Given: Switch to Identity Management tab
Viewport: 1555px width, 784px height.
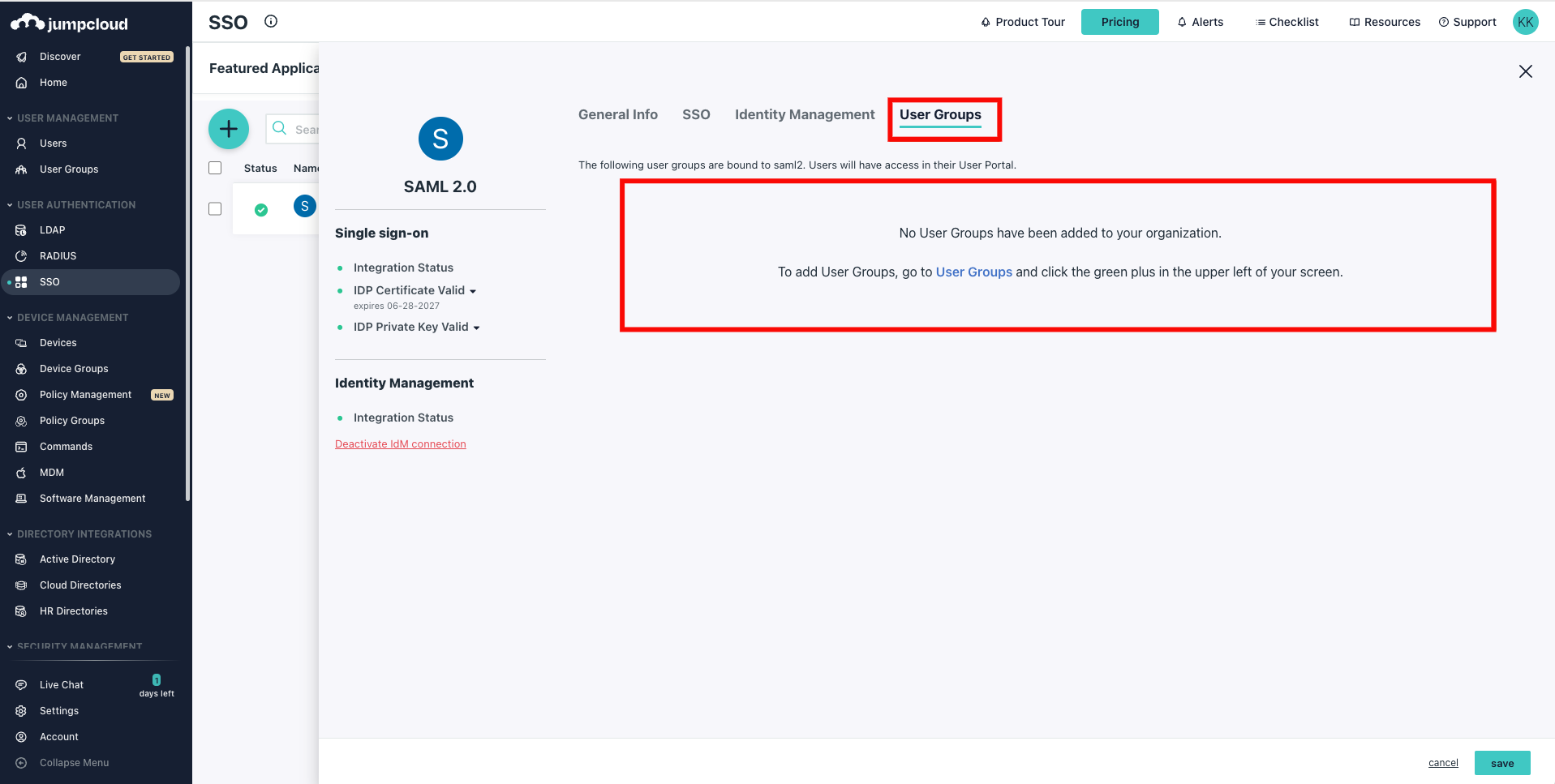Looking at the screenshot, I should (805, 114).
